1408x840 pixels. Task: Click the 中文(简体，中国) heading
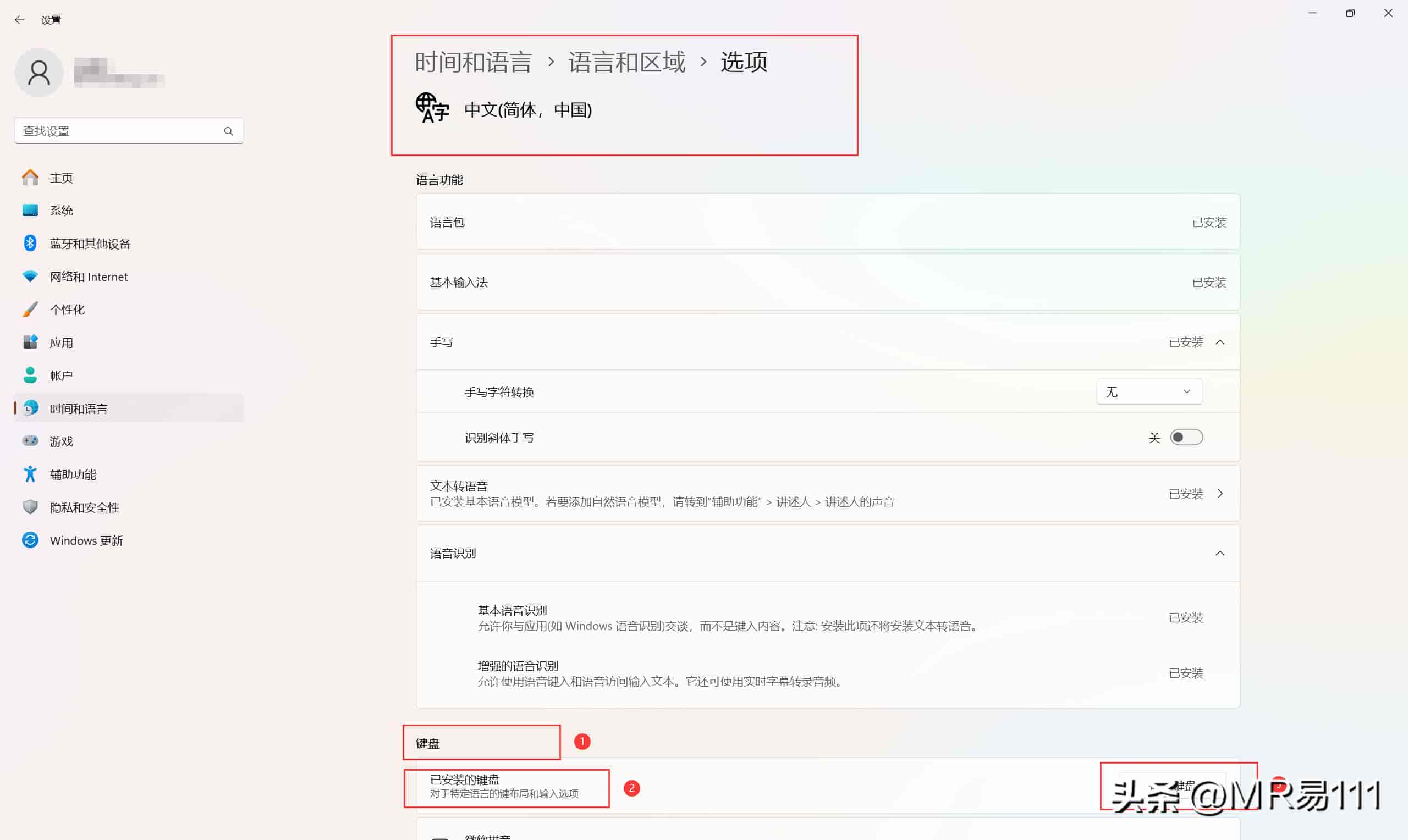527,109
